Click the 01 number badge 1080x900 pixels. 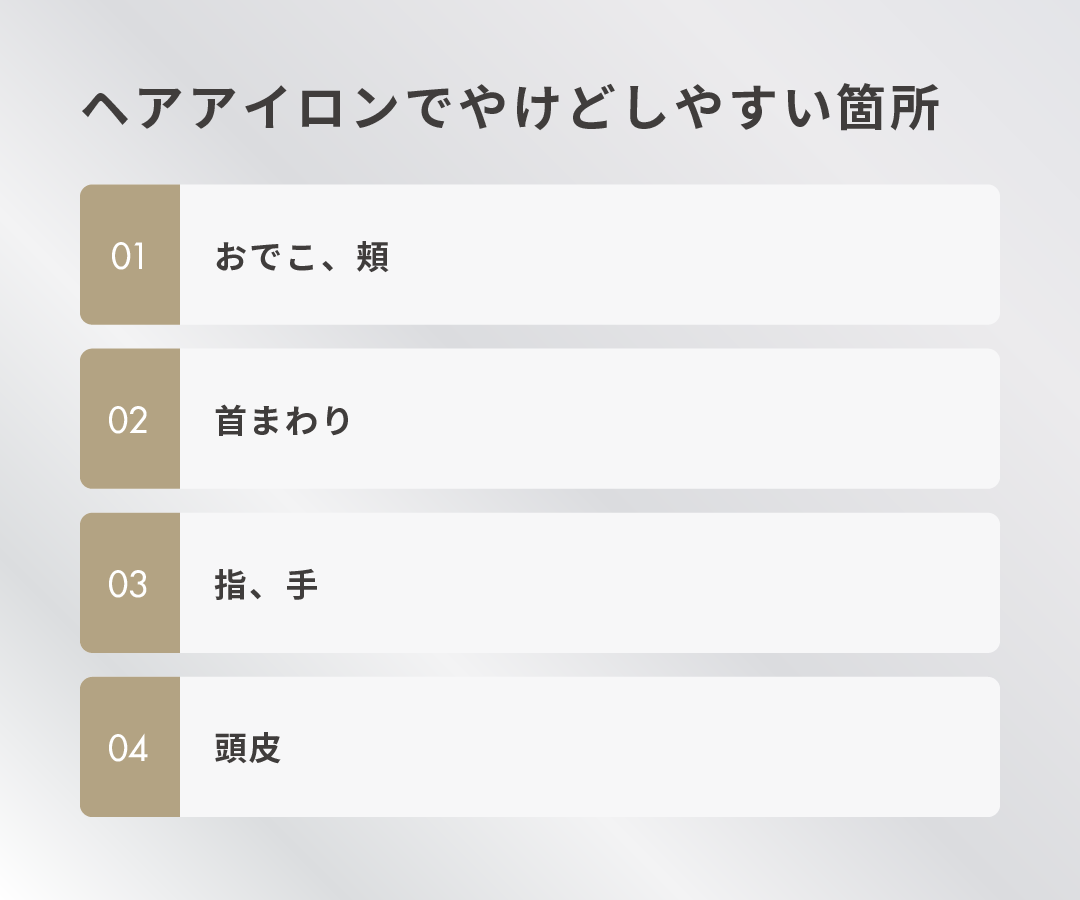pos(129,255)
